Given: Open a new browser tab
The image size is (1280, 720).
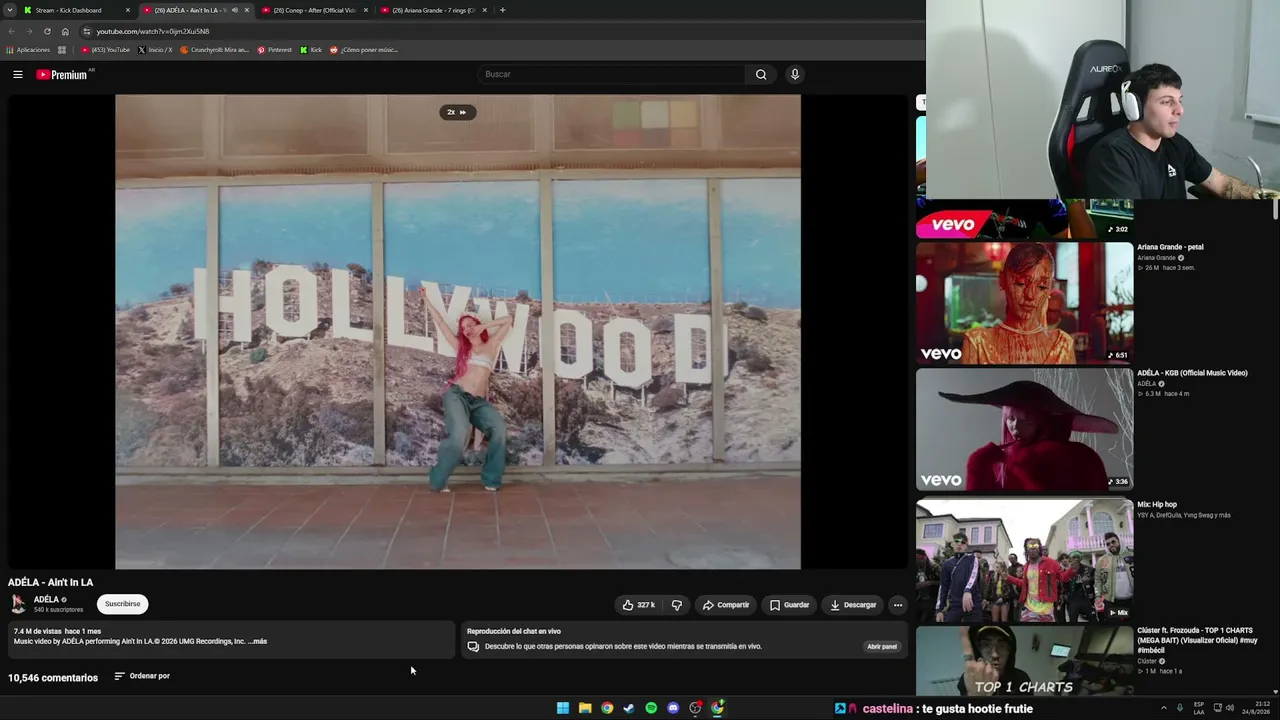Looking at the screenshot, I should (x=502, y=10).
